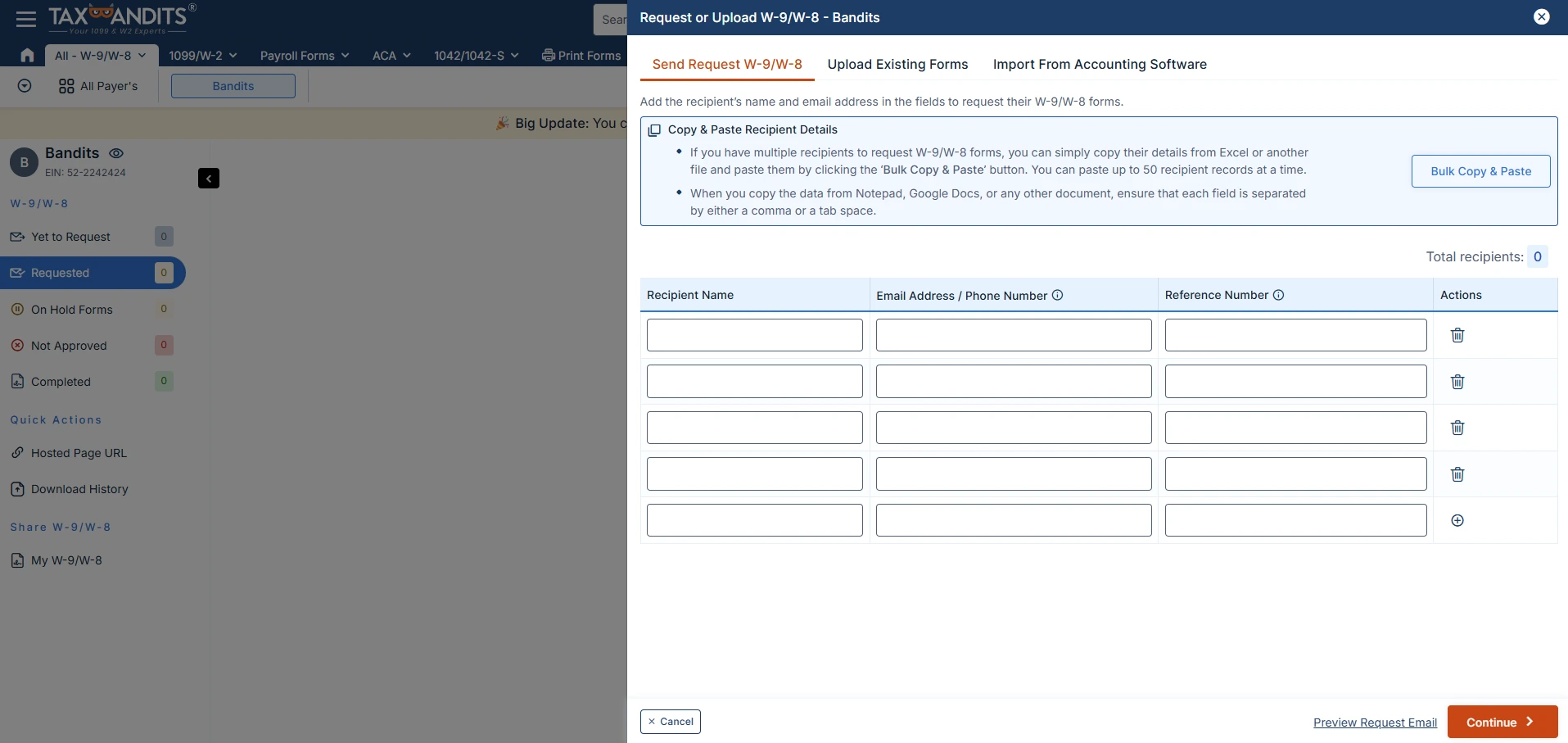Click the info icon beside Email Address column
The height and width of the screenshot is (743, 1568).
(x=1056, y=295)
